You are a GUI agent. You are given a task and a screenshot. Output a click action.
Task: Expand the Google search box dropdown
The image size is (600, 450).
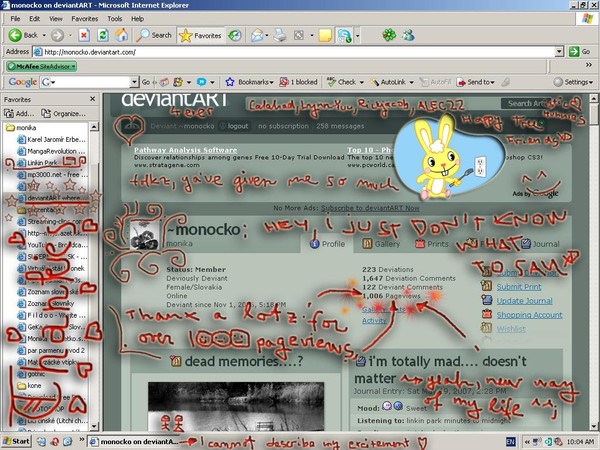[x=134, y=82]
